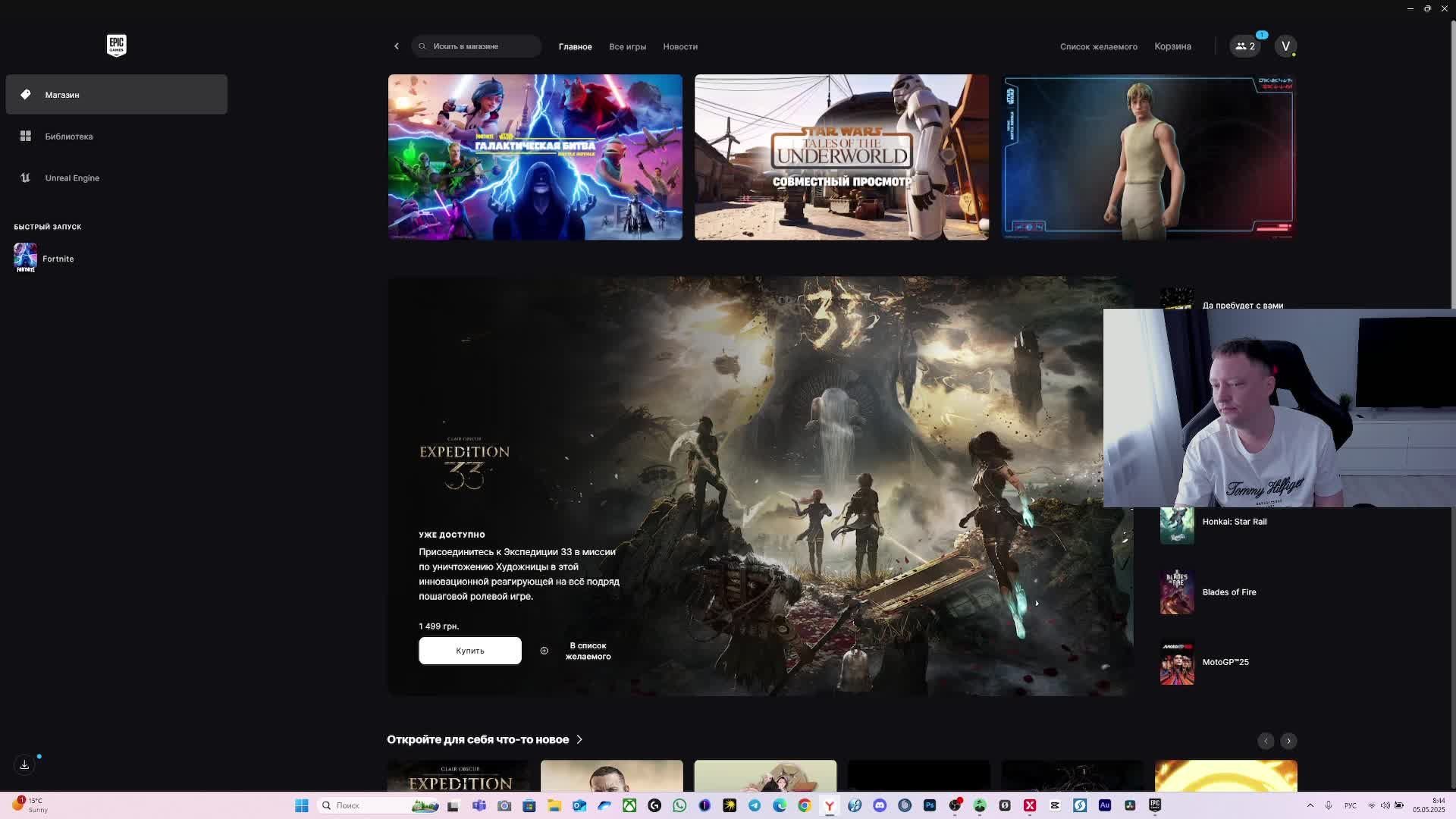Open the user profile avatar V
Viewport: 1456px width, 819px height.
click(1285, 46)
